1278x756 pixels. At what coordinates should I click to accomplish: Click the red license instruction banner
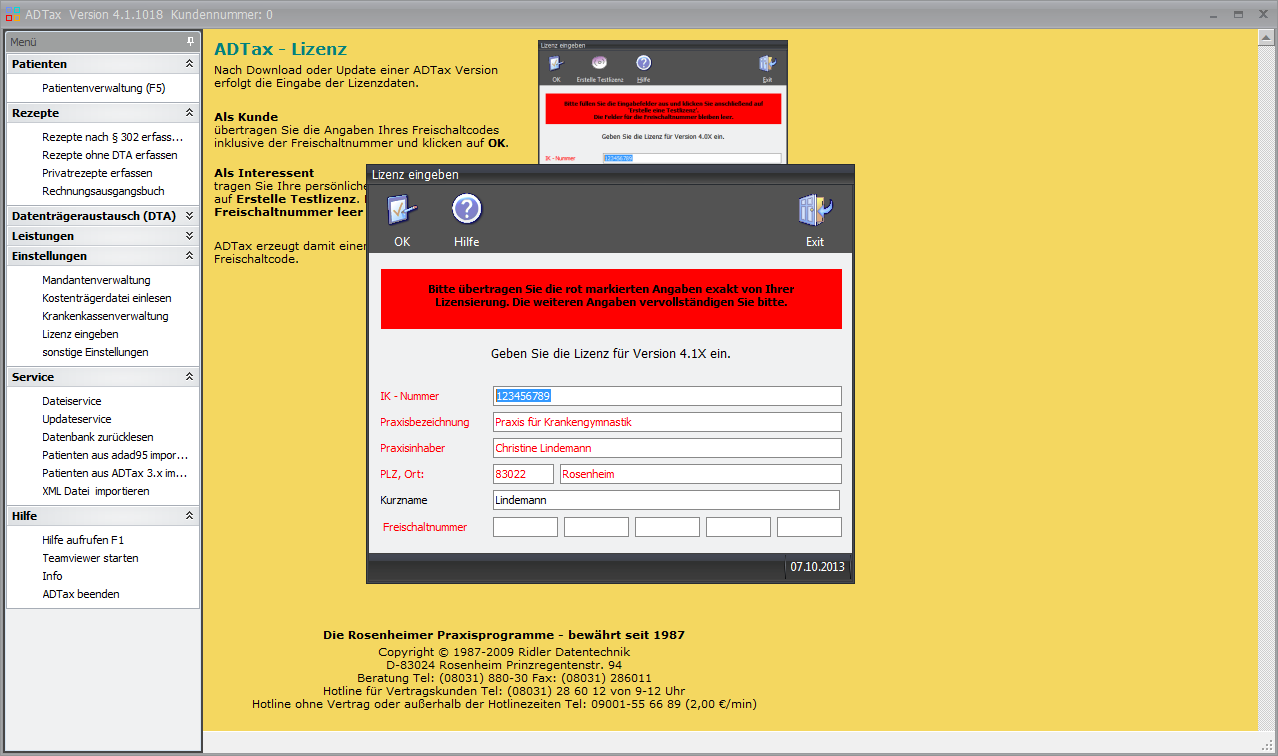[x=611, y=298]
